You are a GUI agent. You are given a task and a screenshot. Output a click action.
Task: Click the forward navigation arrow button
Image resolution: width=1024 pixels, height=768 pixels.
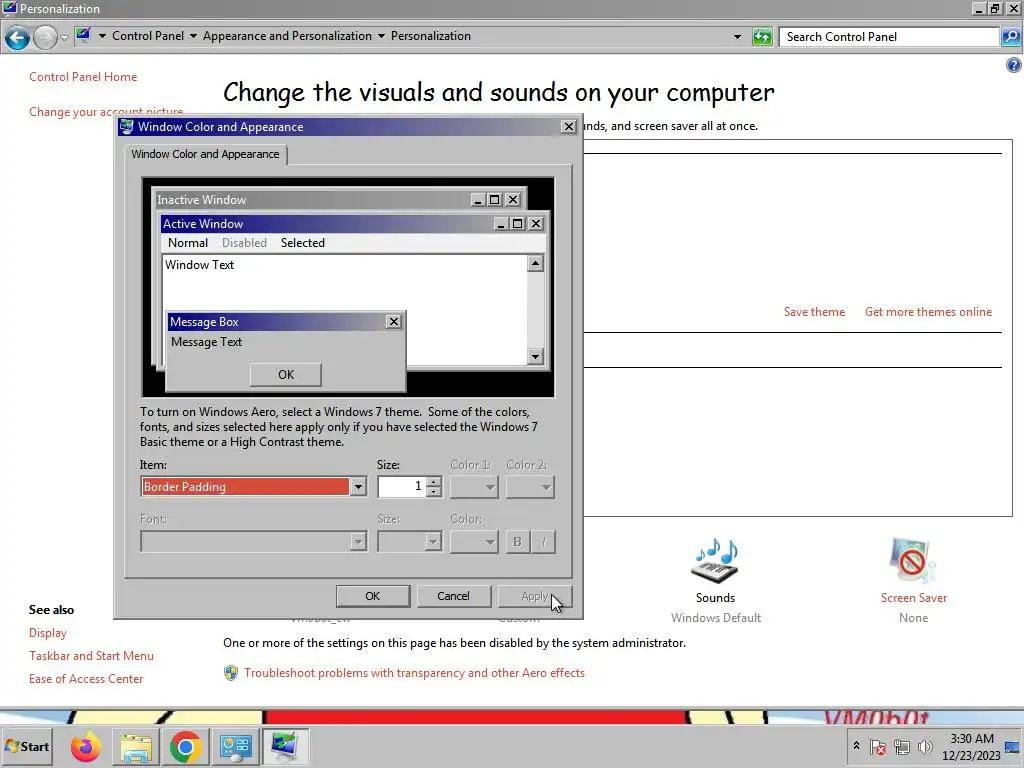click(44, 37)
